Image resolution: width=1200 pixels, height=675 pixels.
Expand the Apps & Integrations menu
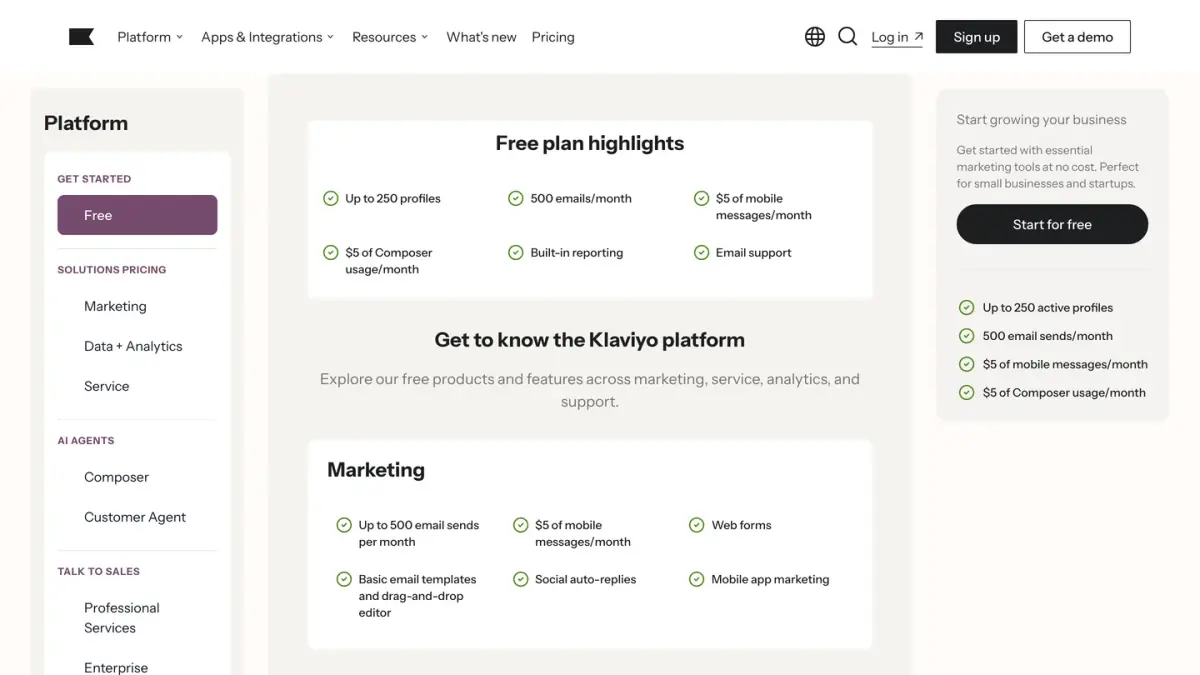click(267, 37)
